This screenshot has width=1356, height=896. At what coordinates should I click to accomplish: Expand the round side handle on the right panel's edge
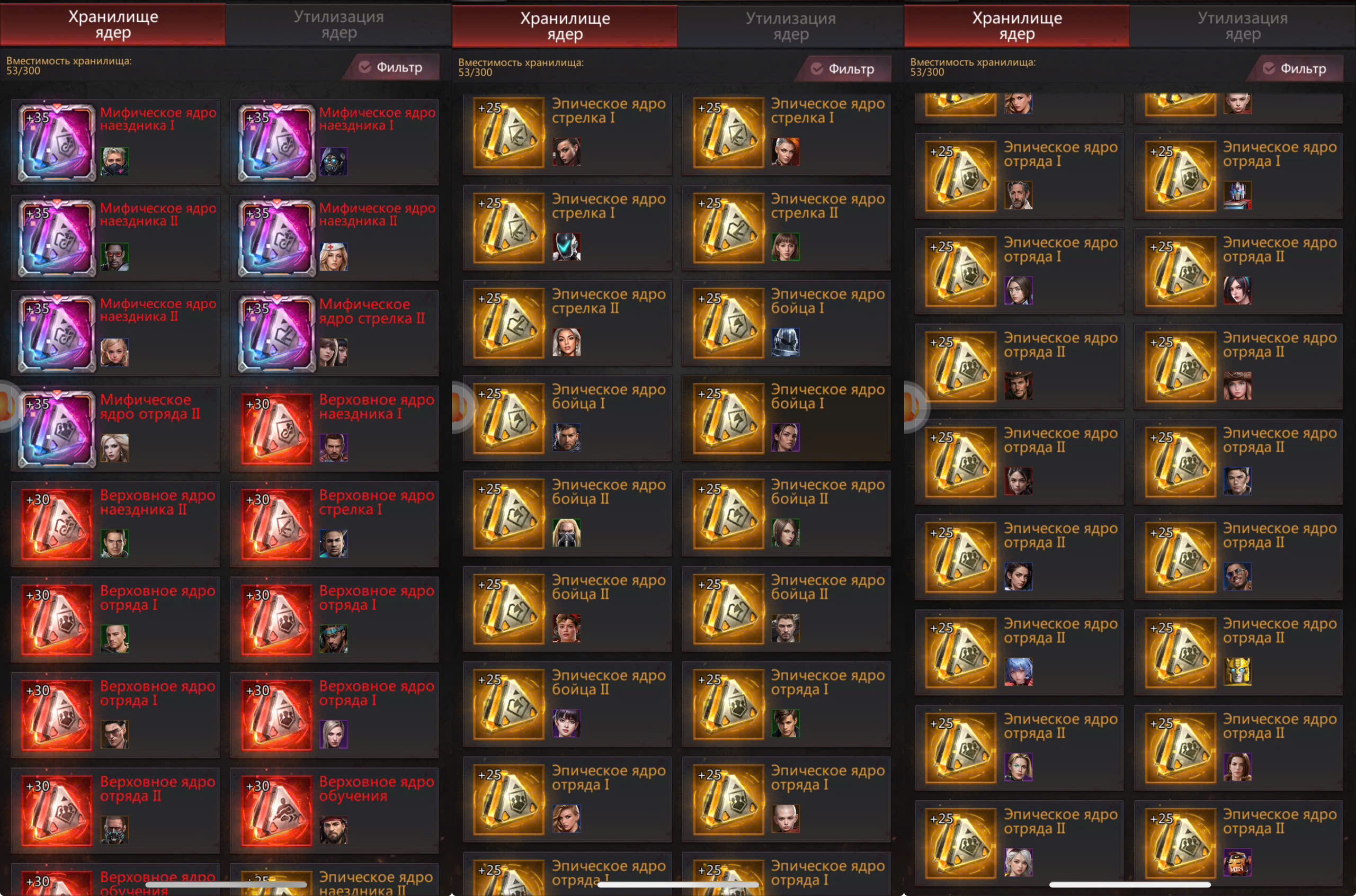click(915, 407)
